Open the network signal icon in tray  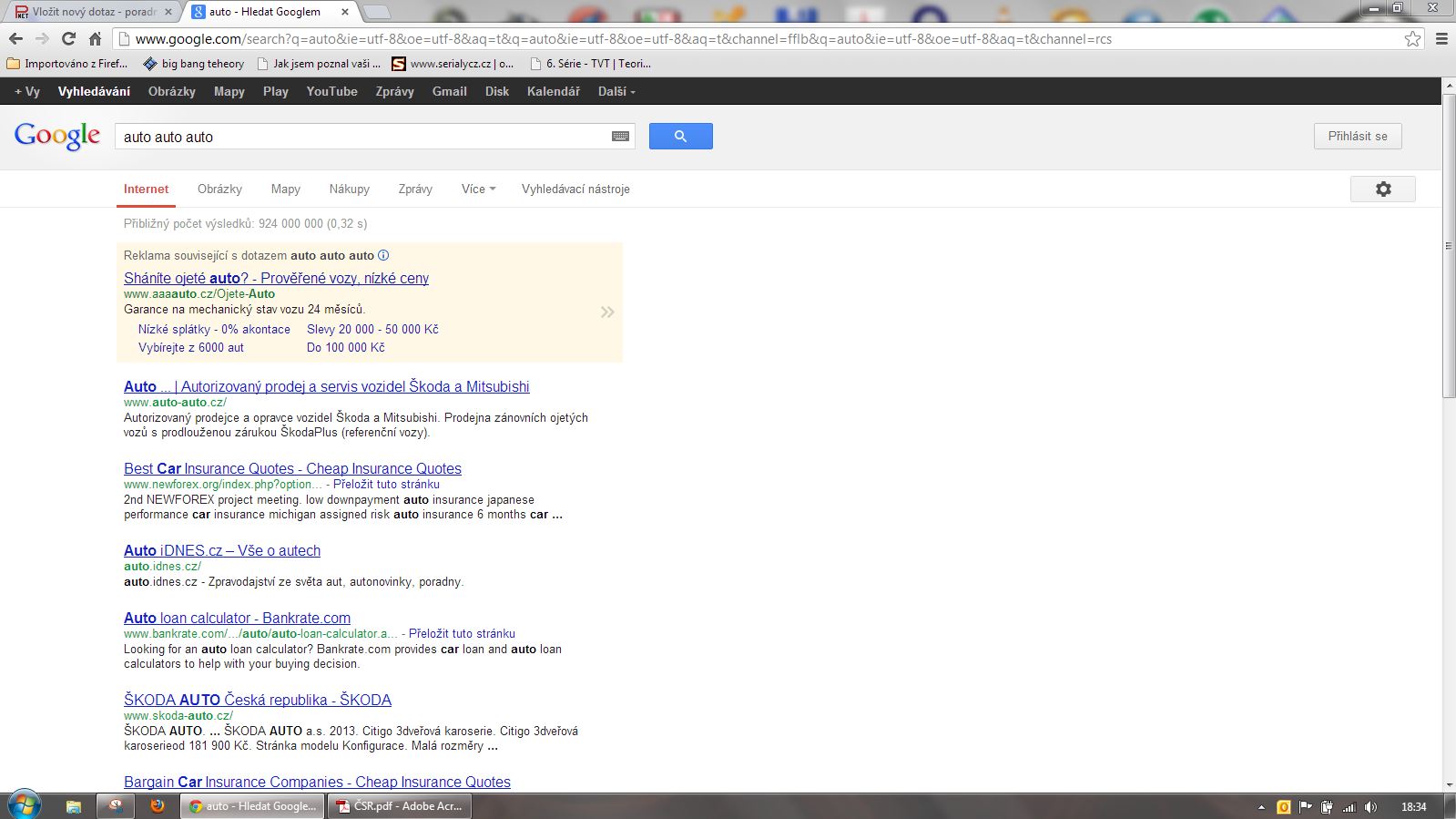point(1349,807)
